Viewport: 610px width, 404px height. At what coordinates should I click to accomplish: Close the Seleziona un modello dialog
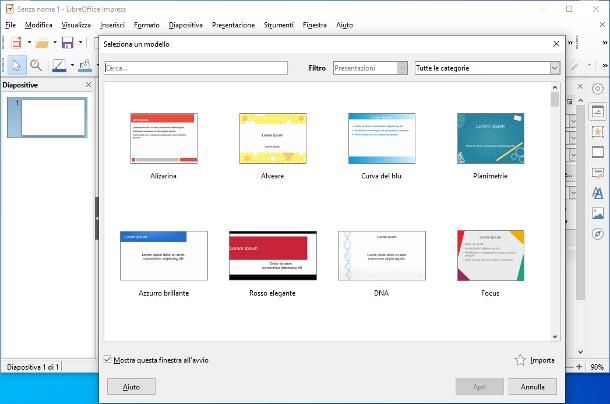556,44
